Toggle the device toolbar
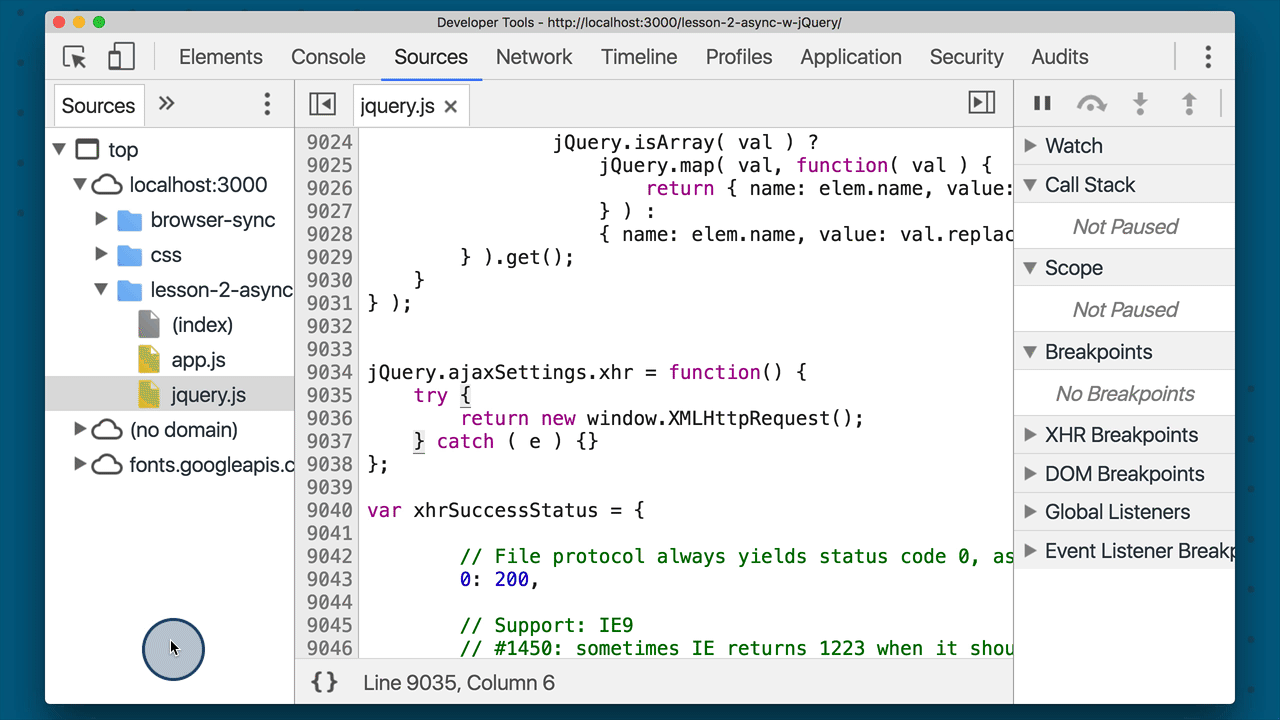Image resolution: width=1280 pixels, height=720 pixels. 120,57
